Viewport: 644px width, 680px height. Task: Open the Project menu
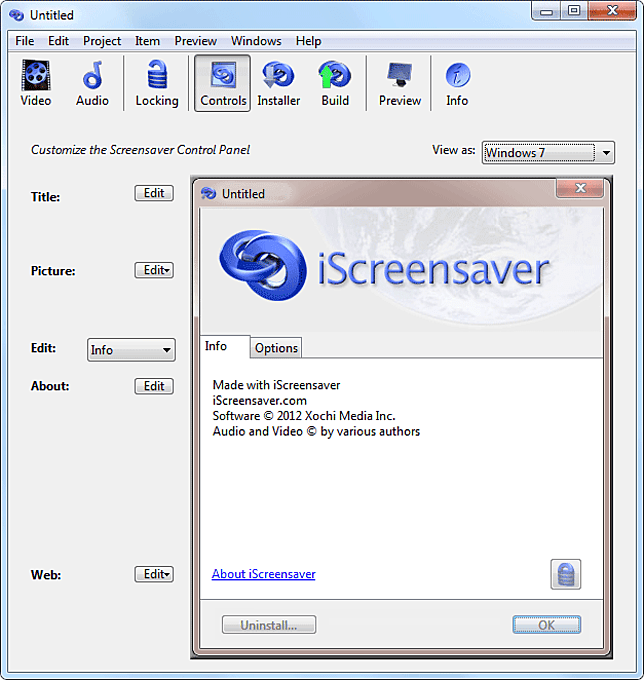(x=102, y=41)
